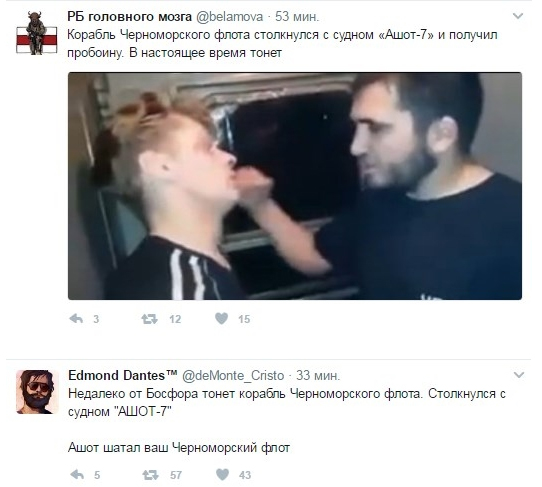Open the РБ головного мозга display name
The width and height of the screenshot is (542, 487).
coord(129,16)
